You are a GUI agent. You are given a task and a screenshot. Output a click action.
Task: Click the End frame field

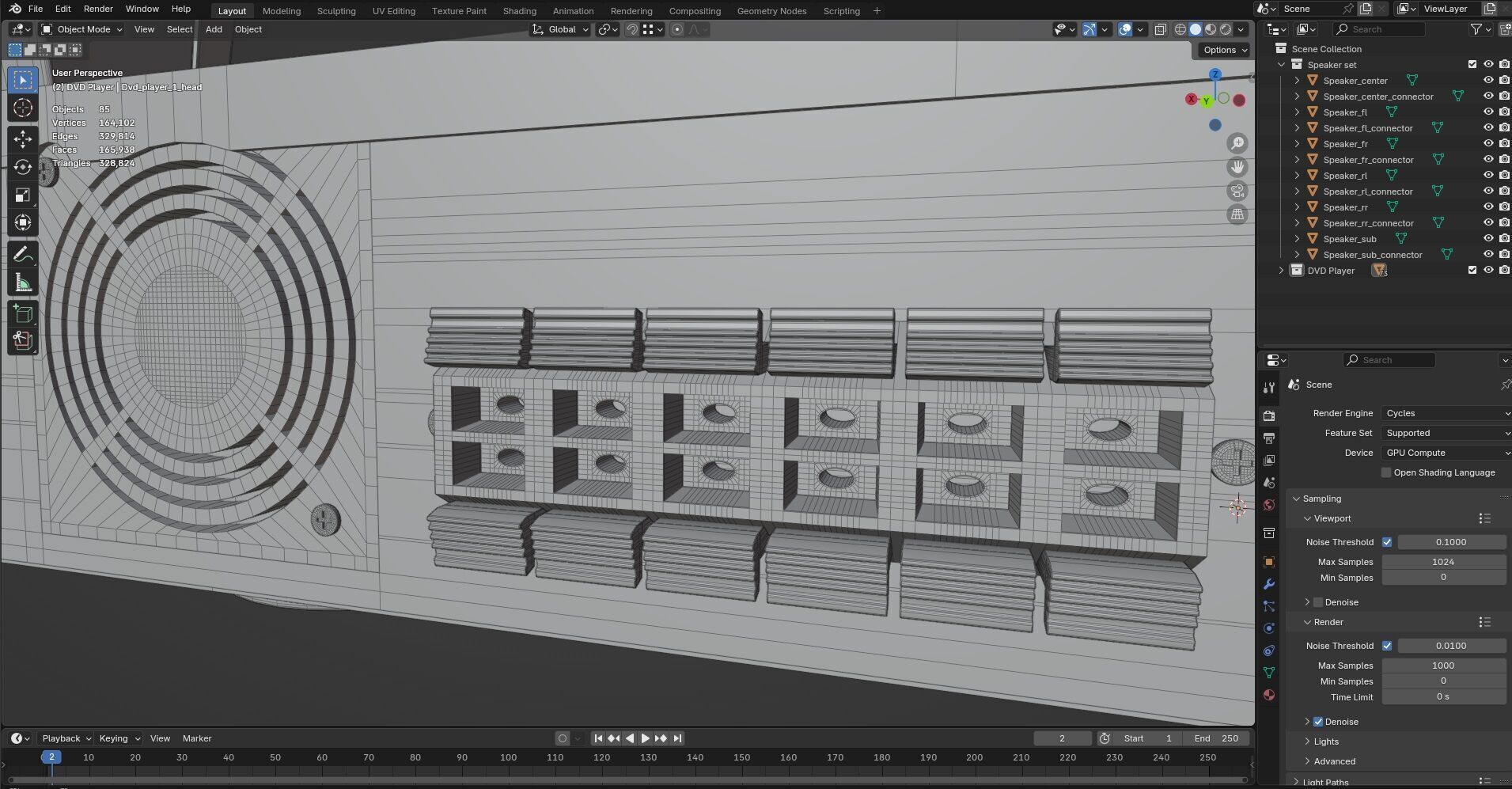coord(1217,738)
